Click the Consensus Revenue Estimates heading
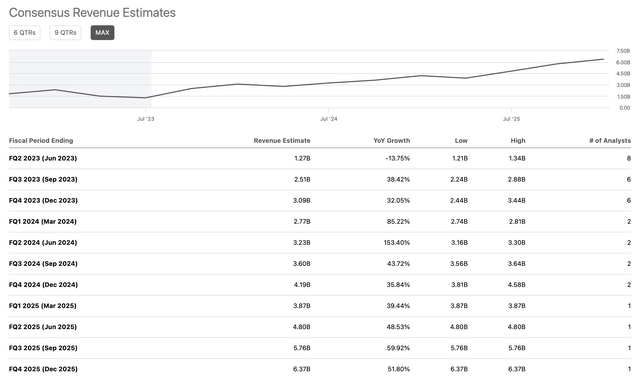This screenshot has height=381, width=640. tap(92, 13)
